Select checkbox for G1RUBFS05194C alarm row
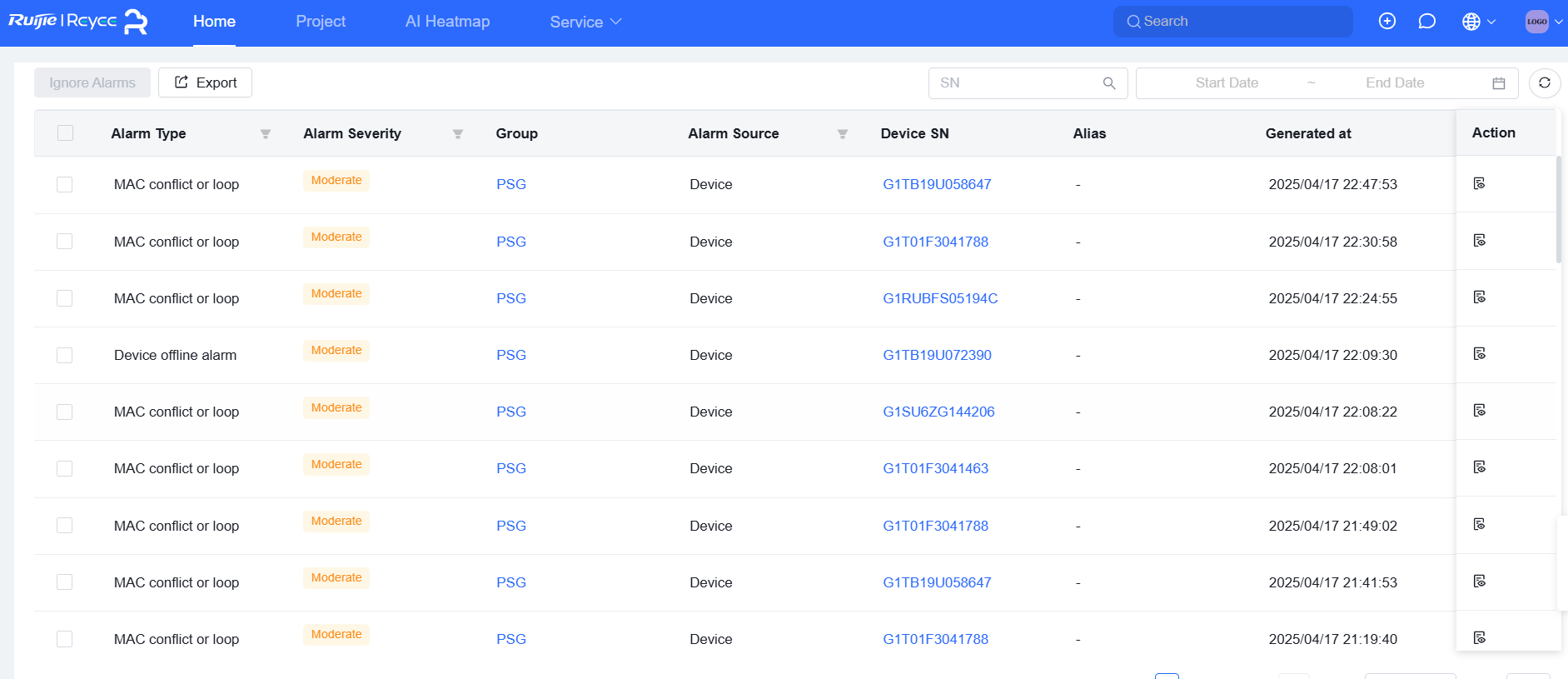 pos(64,298)
